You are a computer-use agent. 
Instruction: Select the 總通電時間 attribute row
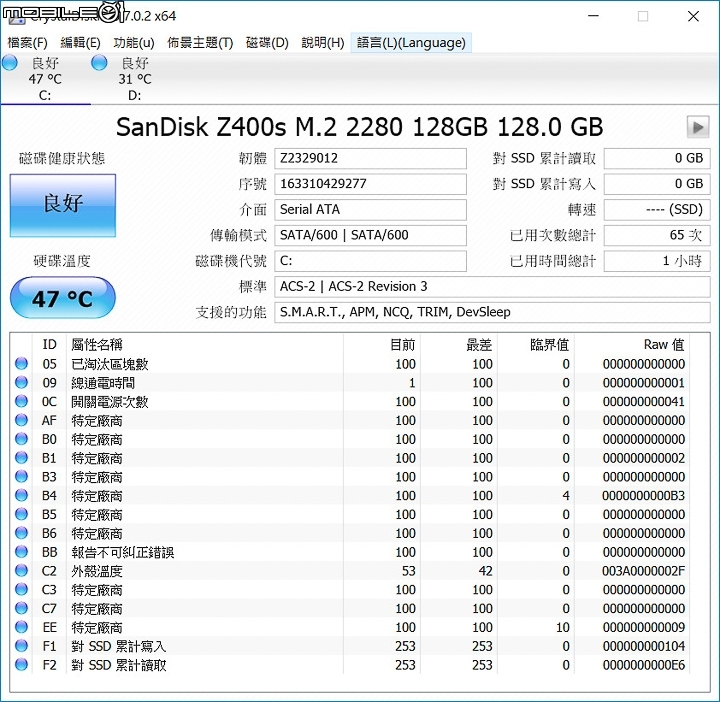350,383
